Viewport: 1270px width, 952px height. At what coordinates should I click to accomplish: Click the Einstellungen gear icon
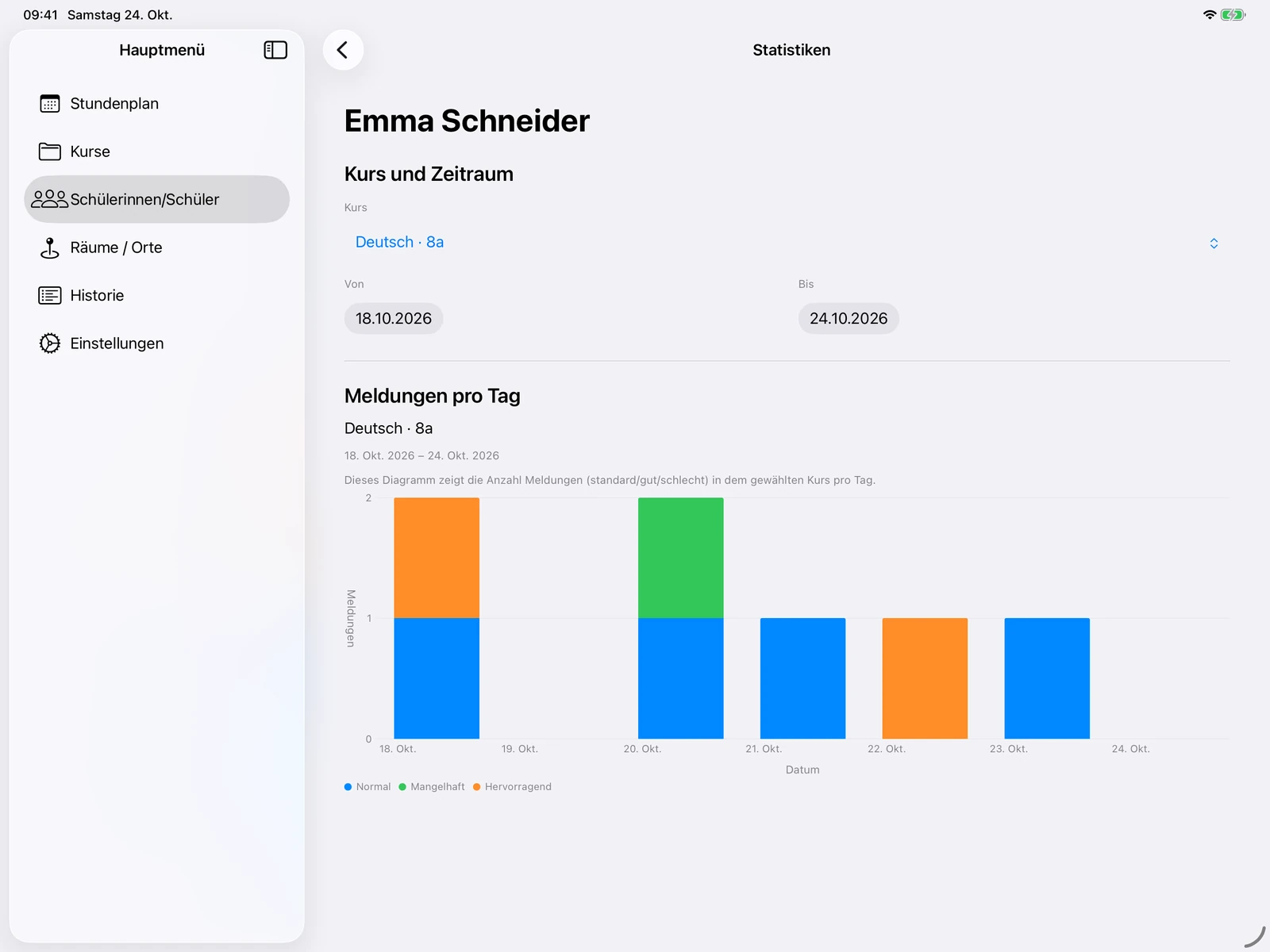pos(50,344)
